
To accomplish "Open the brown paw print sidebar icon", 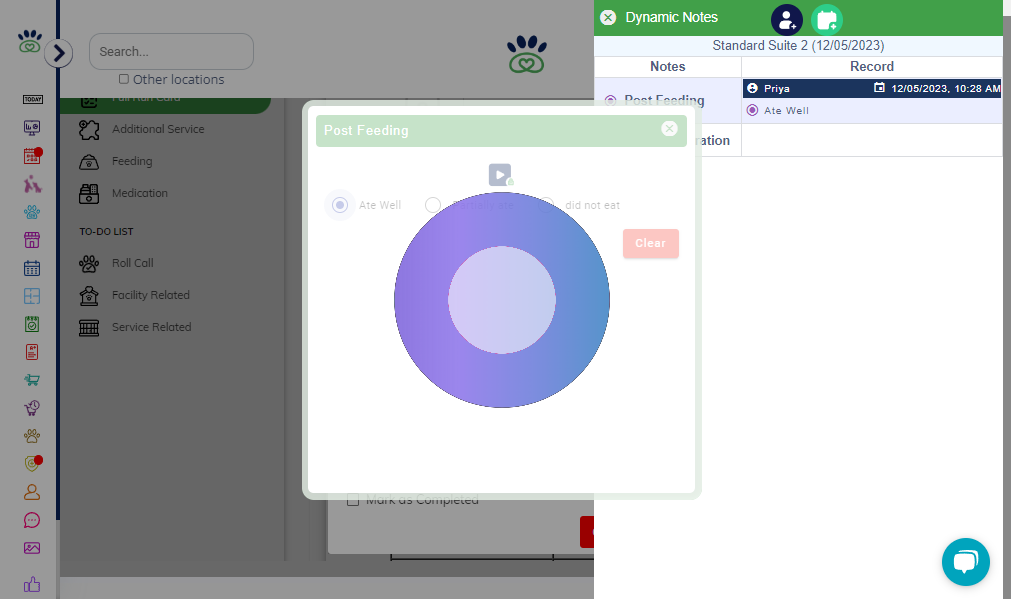I will pos(32,436).
